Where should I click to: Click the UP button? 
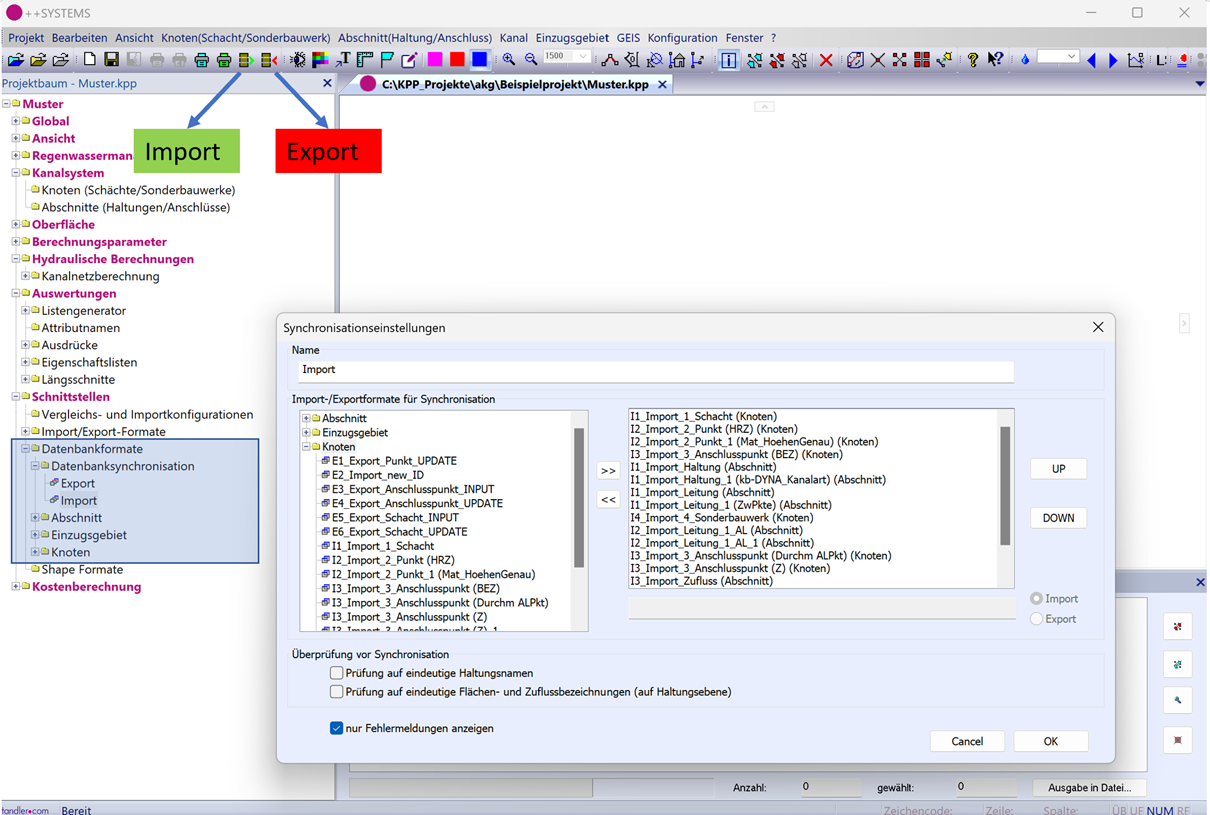point(1058,469)
